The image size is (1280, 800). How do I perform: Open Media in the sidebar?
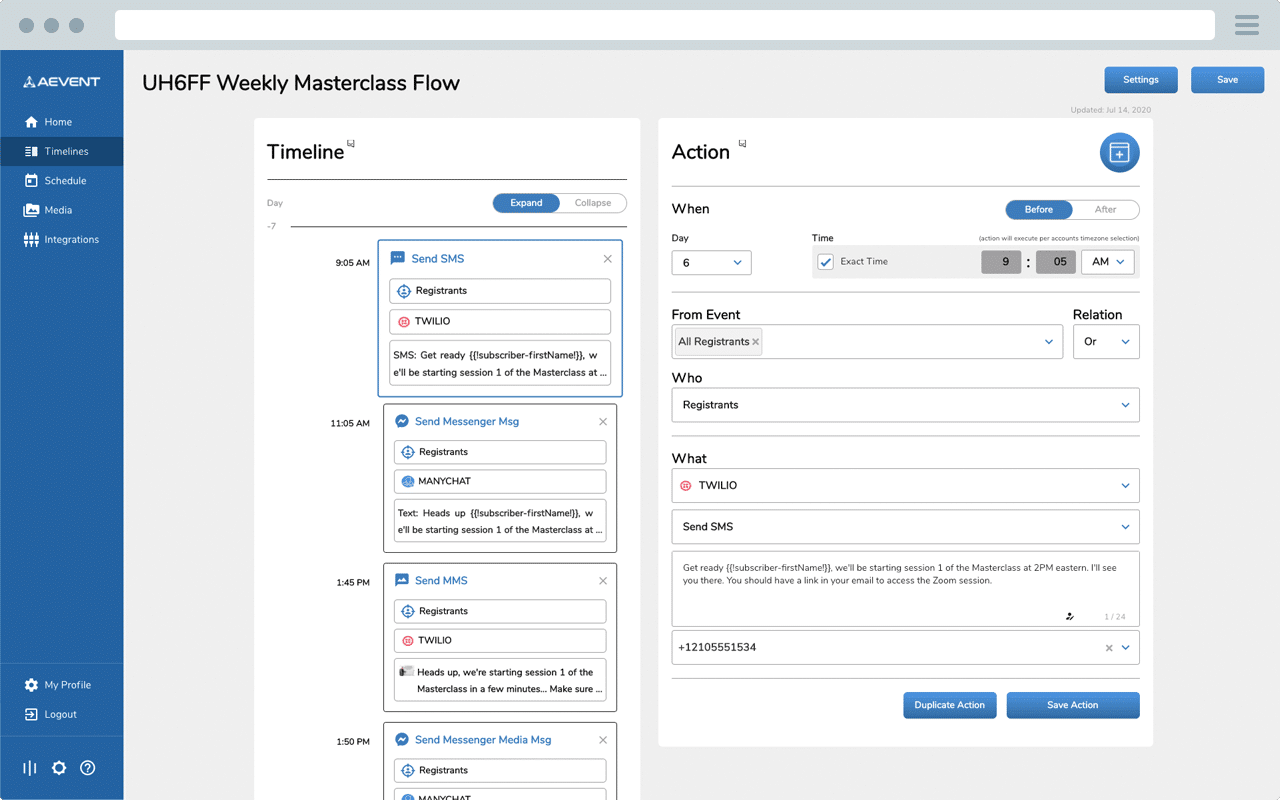pos(48,210)
